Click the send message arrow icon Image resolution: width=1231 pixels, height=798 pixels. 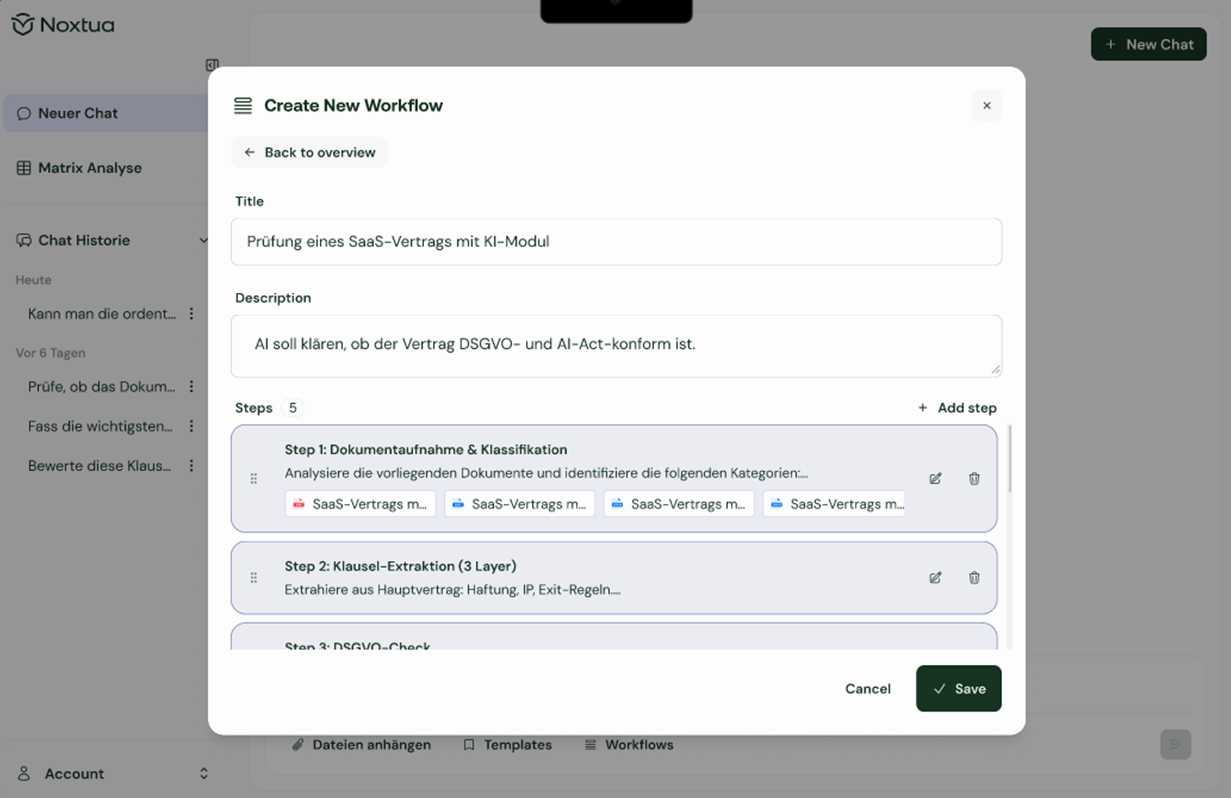[1175, 744]
